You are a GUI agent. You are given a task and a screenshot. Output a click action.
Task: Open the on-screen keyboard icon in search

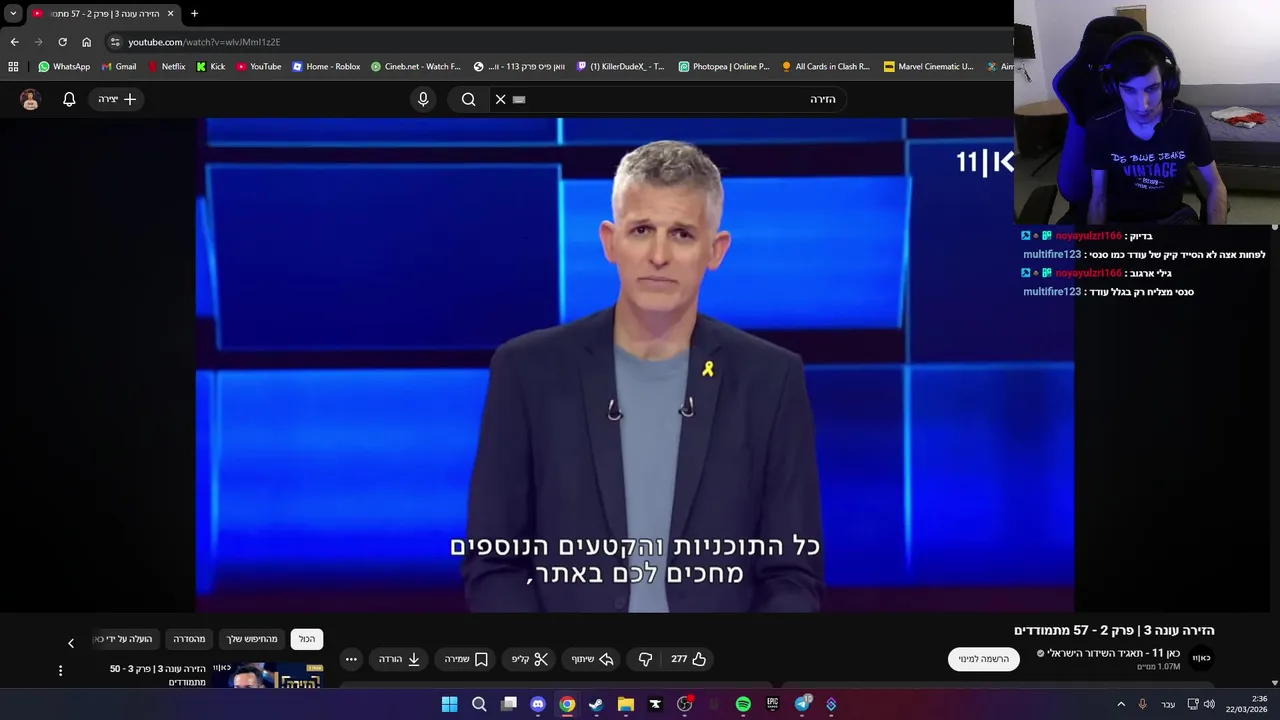click(519, 99)
